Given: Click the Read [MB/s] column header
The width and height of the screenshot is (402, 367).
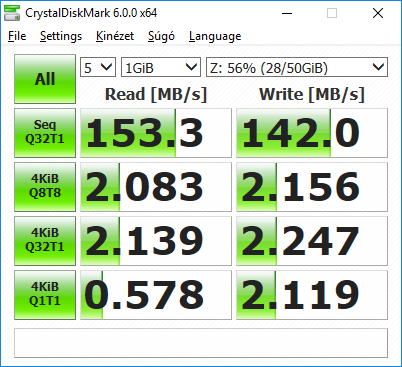Looking at the screenshot, I should [156, 94].
